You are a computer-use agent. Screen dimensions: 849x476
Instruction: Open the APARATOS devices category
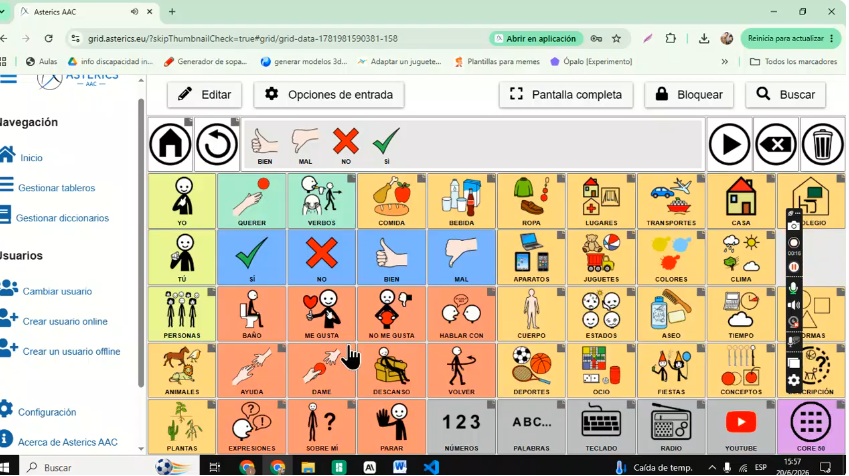coord(531,257)
